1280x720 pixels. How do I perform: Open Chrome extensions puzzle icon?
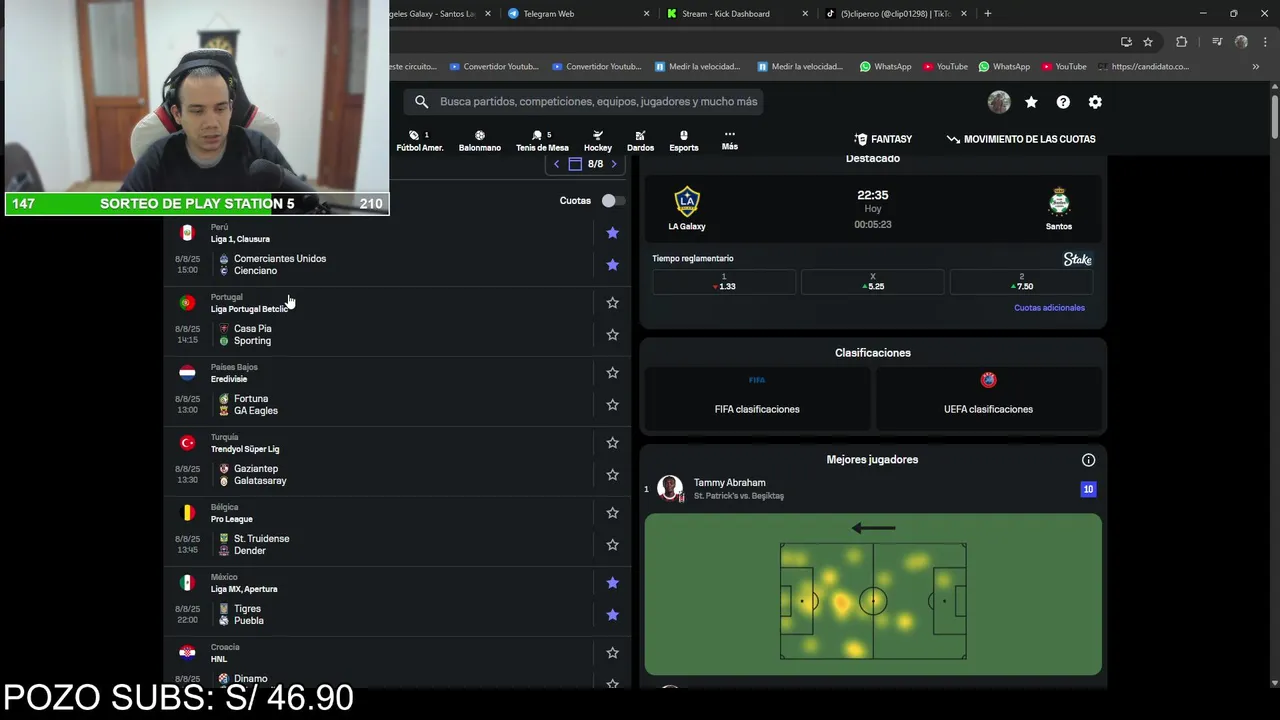pos(1181,42)
